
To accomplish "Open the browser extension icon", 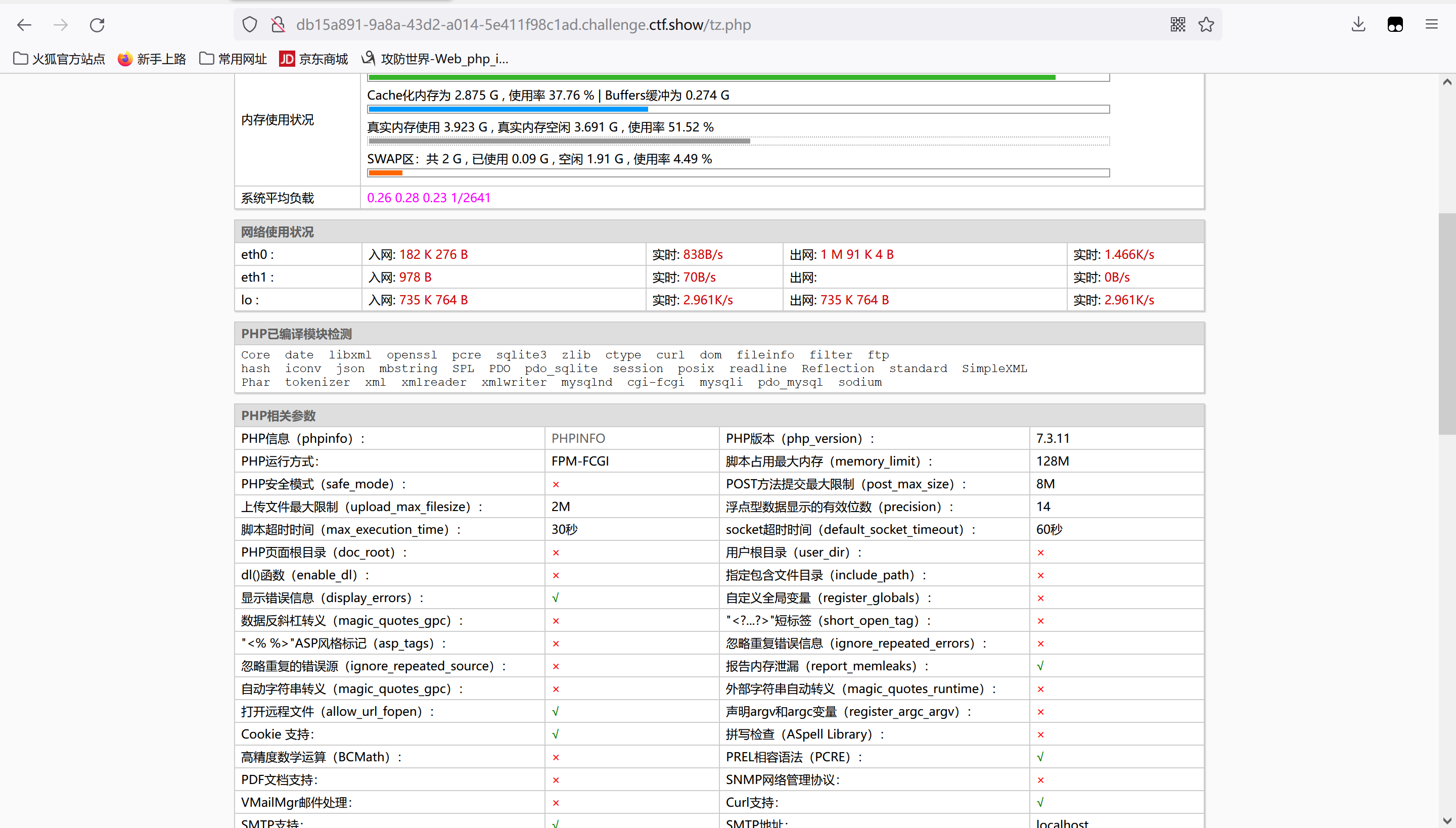I will tap(1395, 24).
